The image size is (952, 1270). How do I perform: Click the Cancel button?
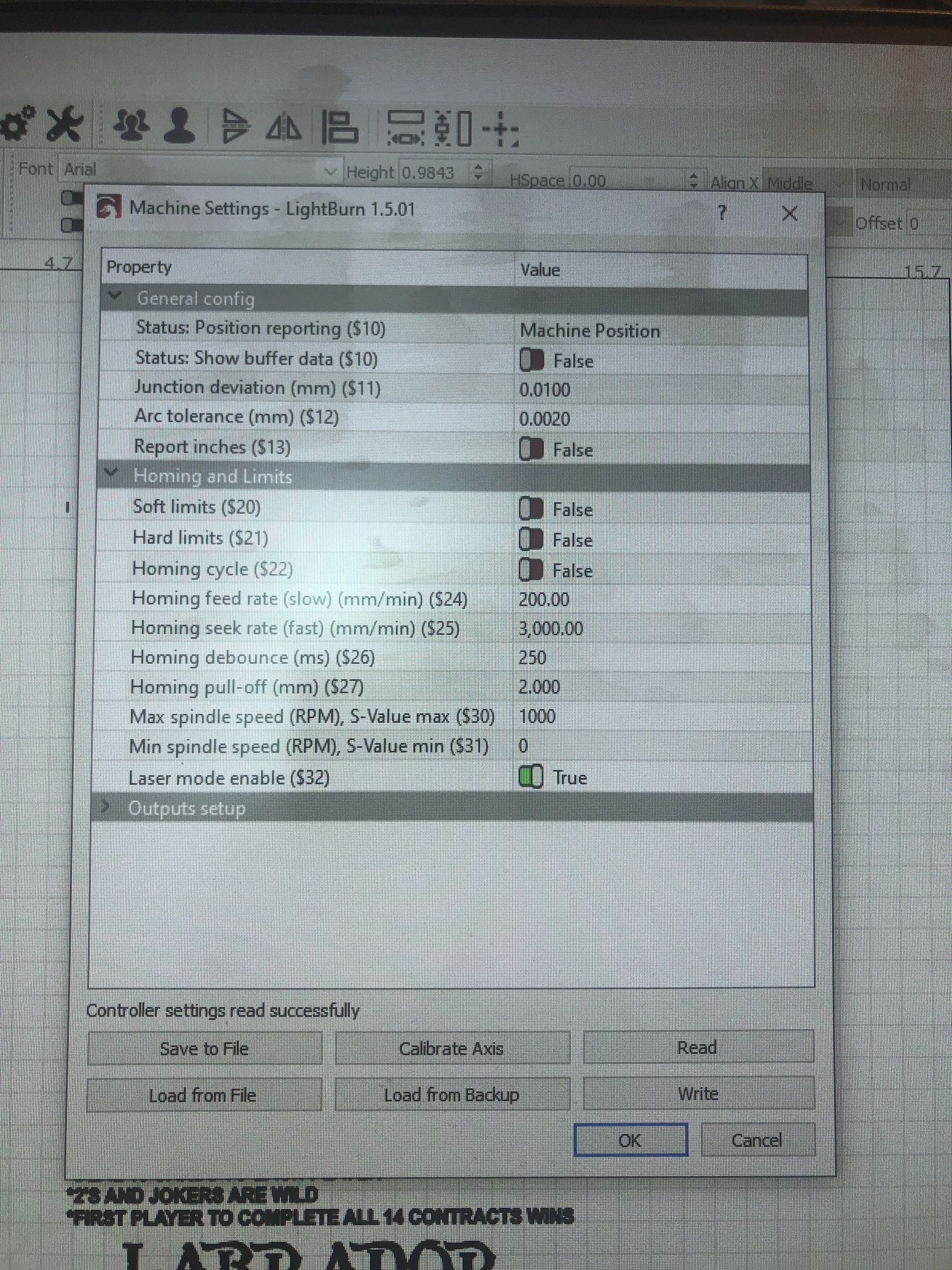[757, 1140]
